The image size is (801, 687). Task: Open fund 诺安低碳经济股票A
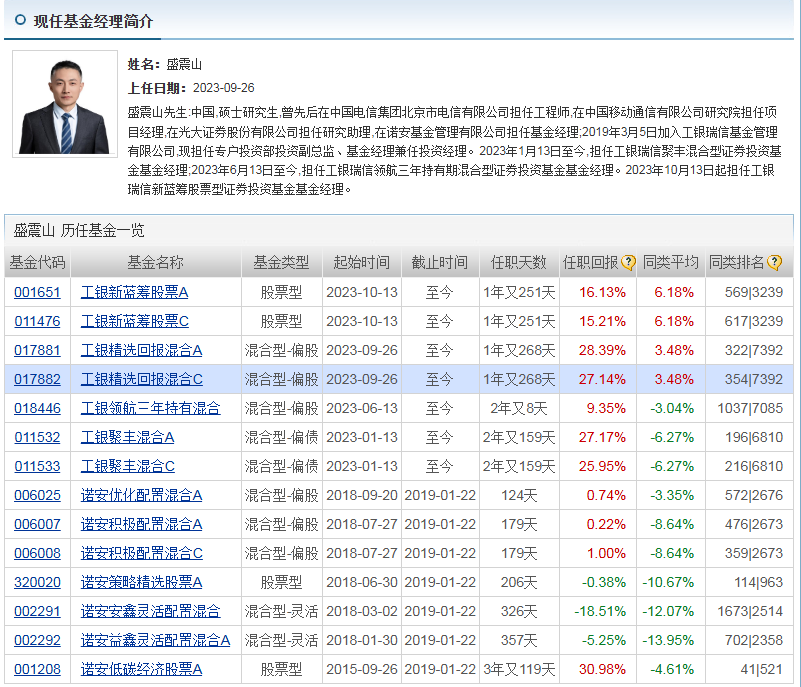pos(142,670)
